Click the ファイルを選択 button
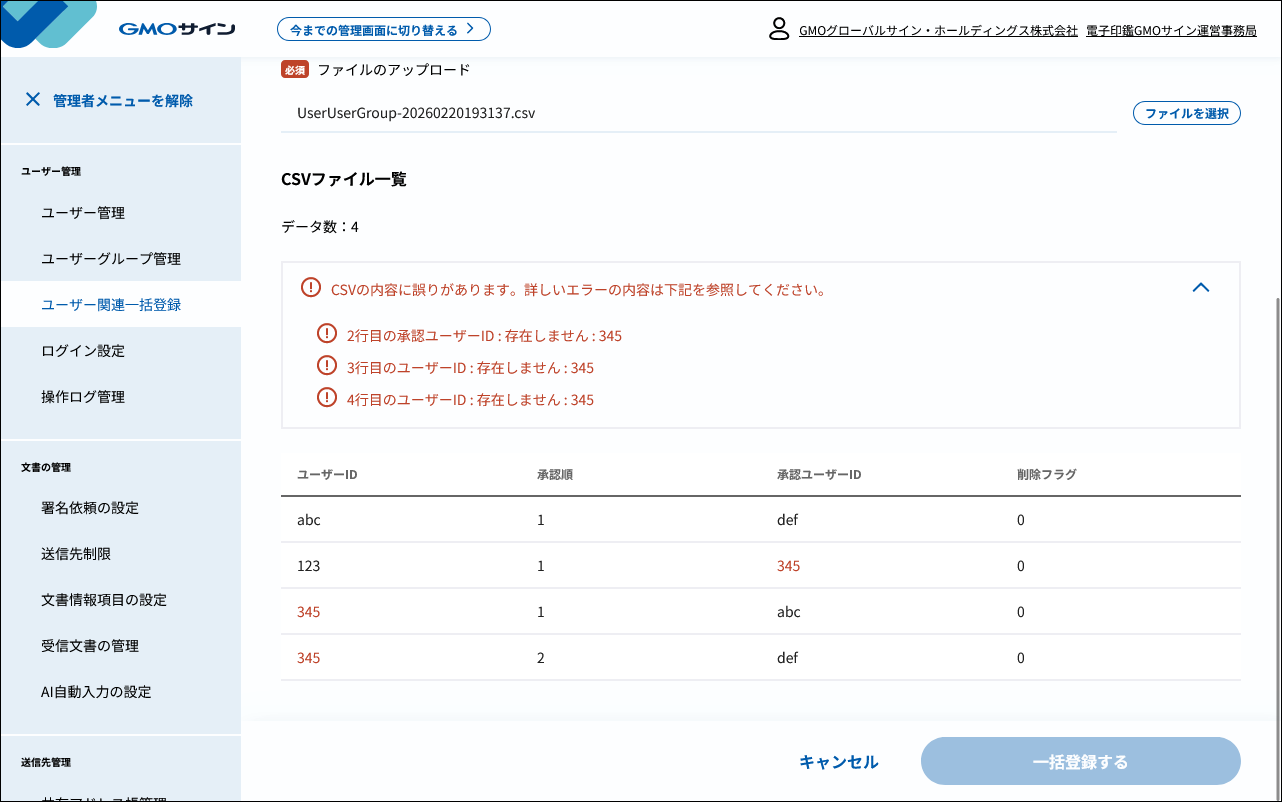 [1186, 114]
